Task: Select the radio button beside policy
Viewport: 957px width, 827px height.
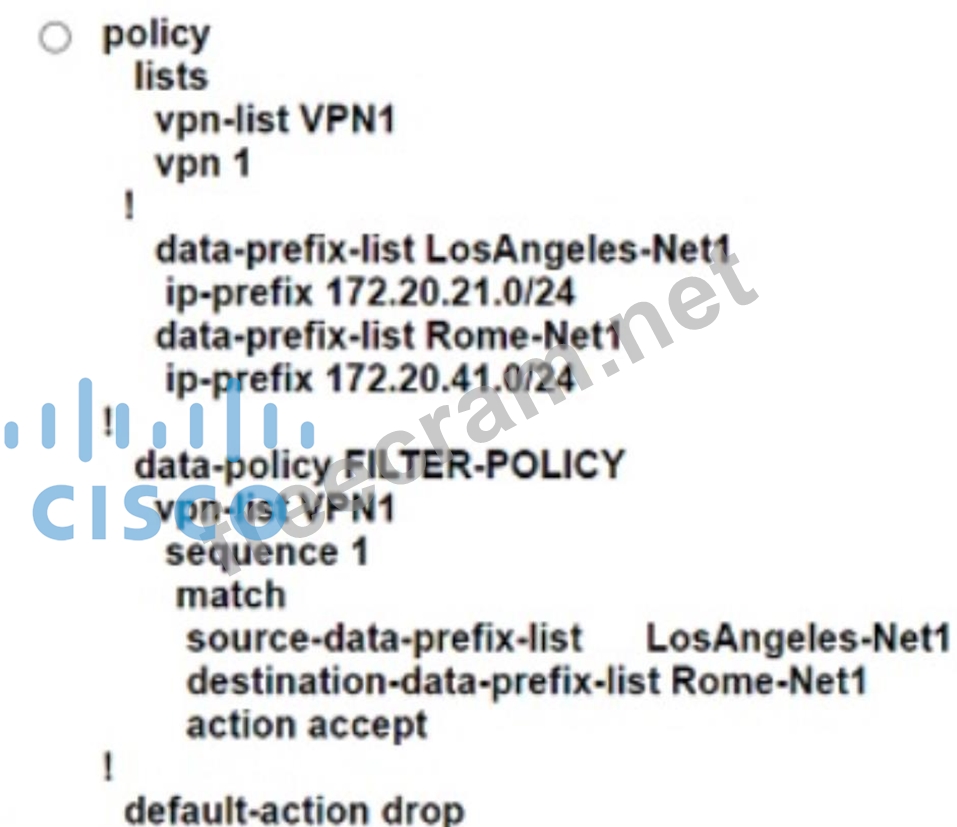Action: 56,37
